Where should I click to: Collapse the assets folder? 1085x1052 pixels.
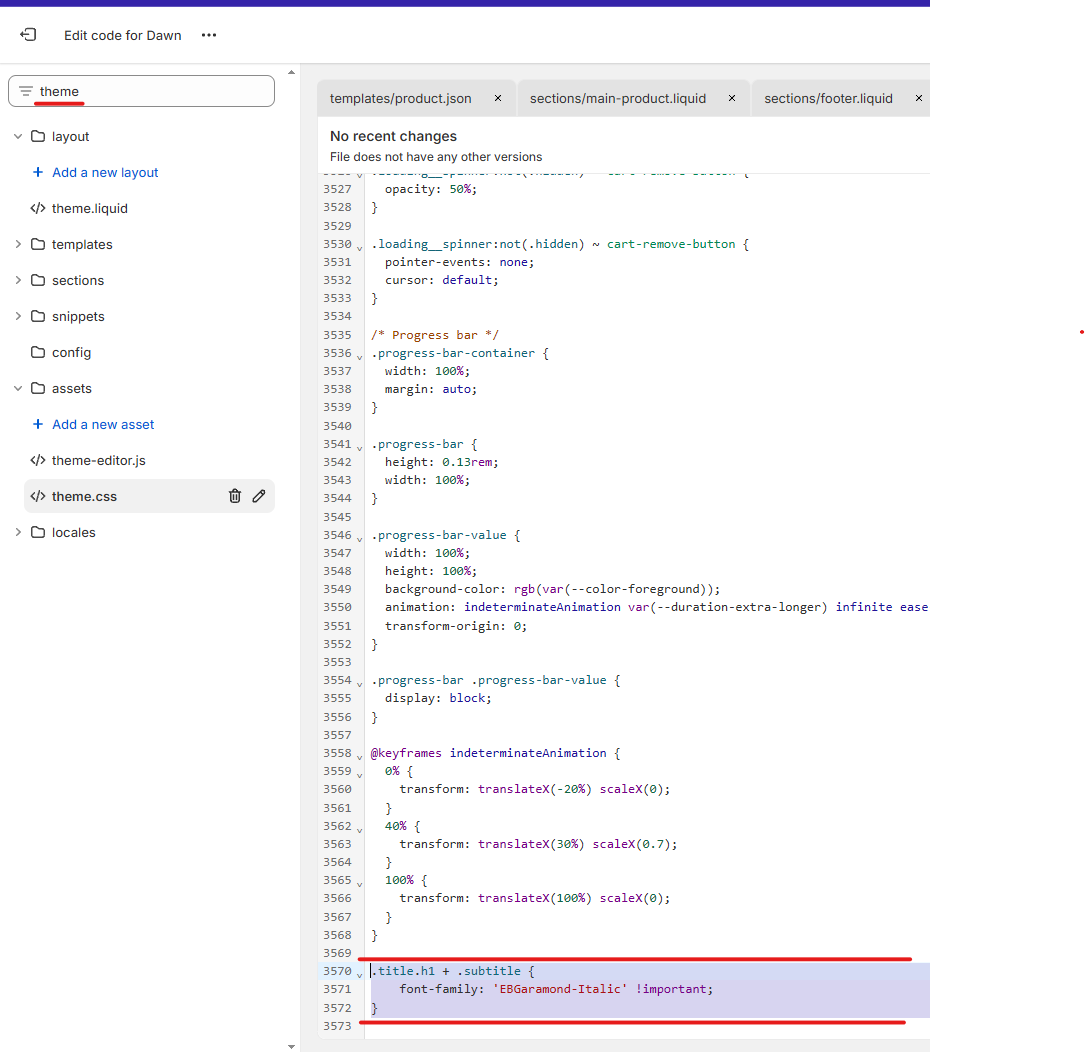click(x=18, y=388)
